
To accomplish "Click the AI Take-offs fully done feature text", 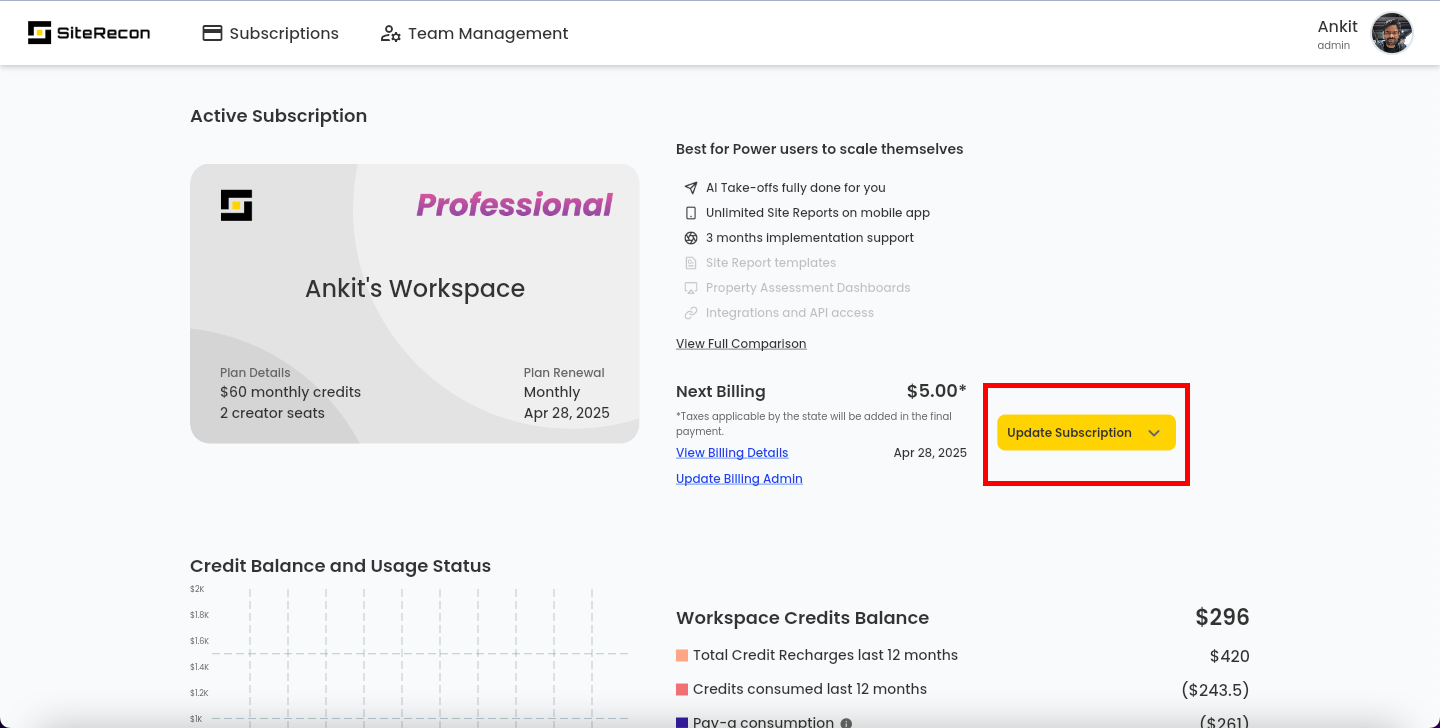I will pyautogui.click(x=796, y=188).
